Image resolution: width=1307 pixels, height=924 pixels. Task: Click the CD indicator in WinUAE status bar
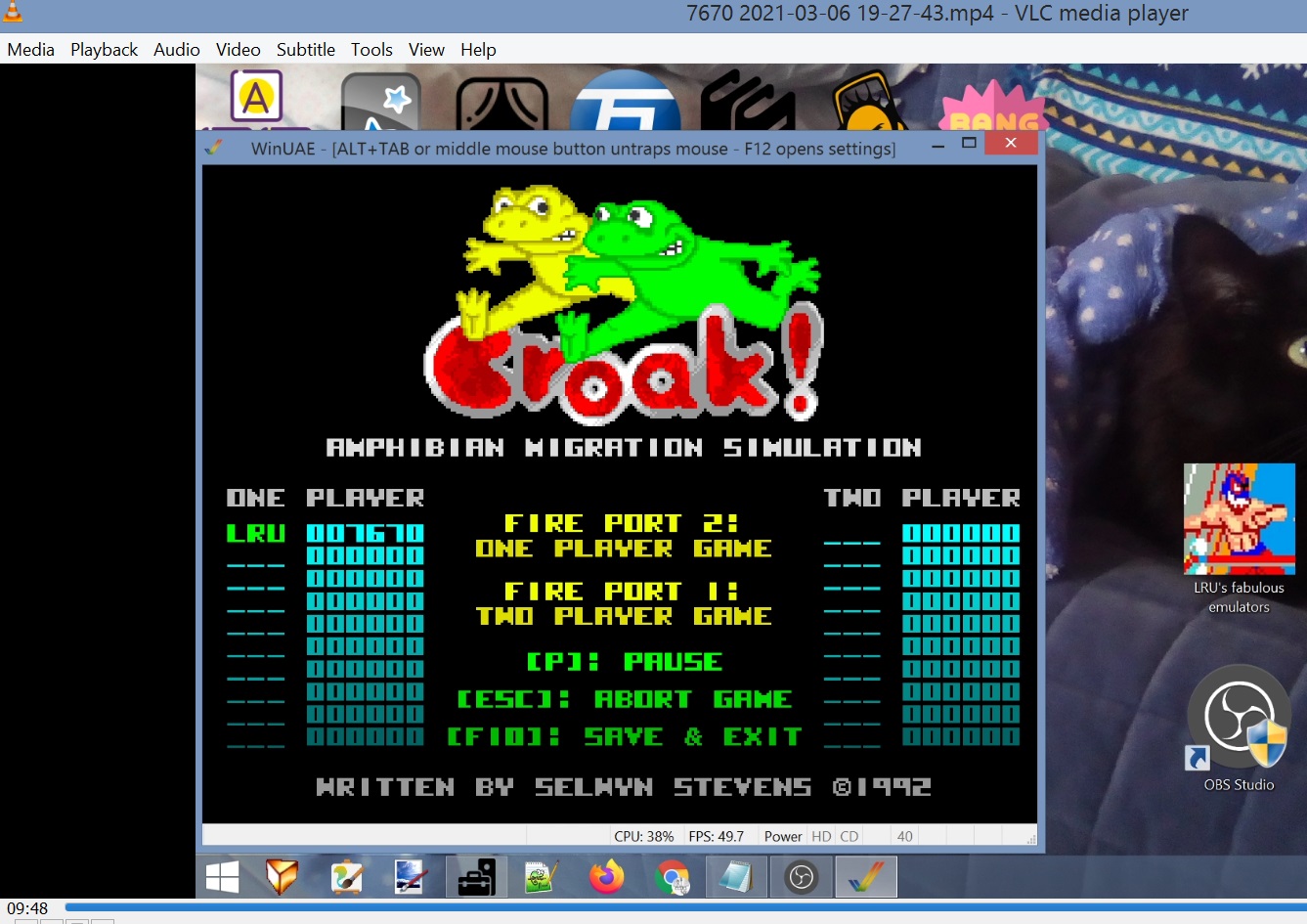tap(850, 836)
